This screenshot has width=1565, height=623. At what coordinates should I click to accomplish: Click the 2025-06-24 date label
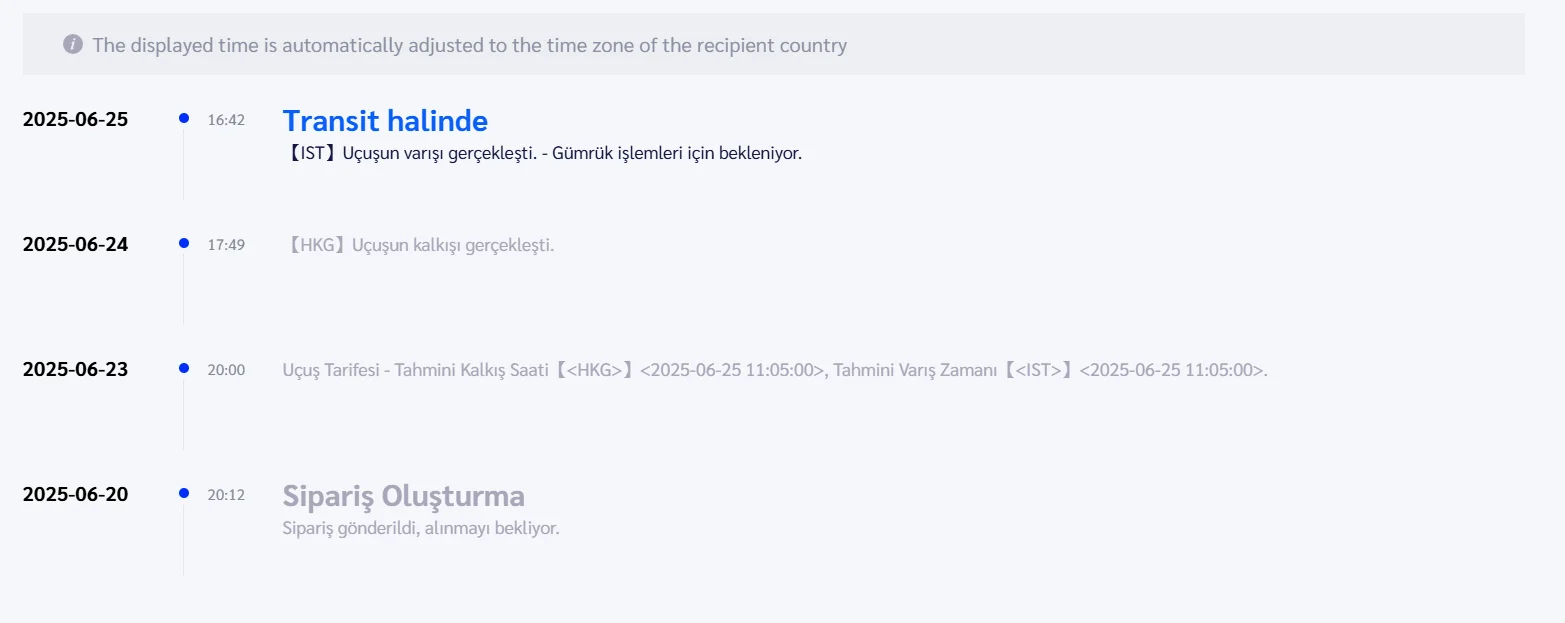coord(75,244)
